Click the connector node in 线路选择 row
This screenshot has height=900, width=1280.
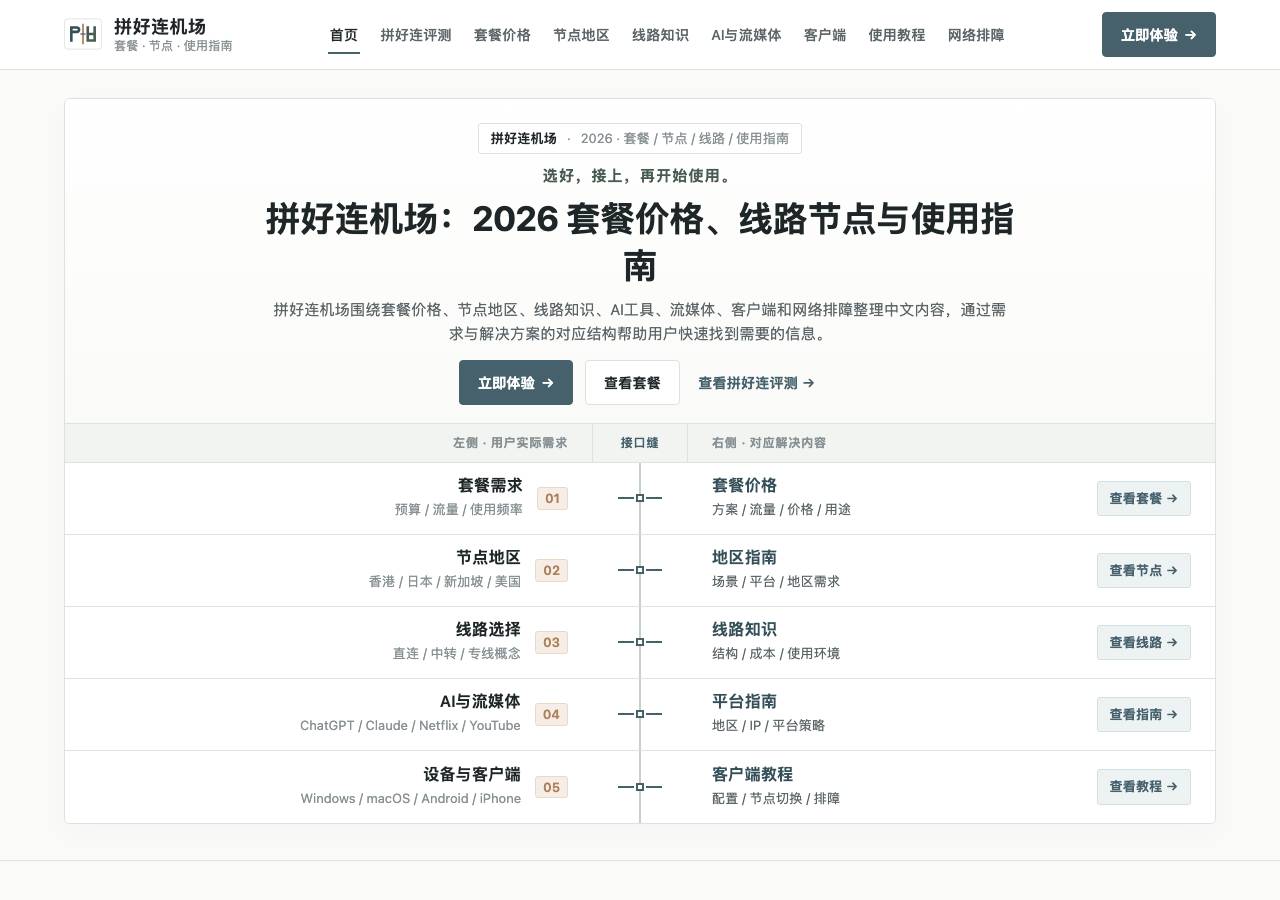click(x=640, y=642)
